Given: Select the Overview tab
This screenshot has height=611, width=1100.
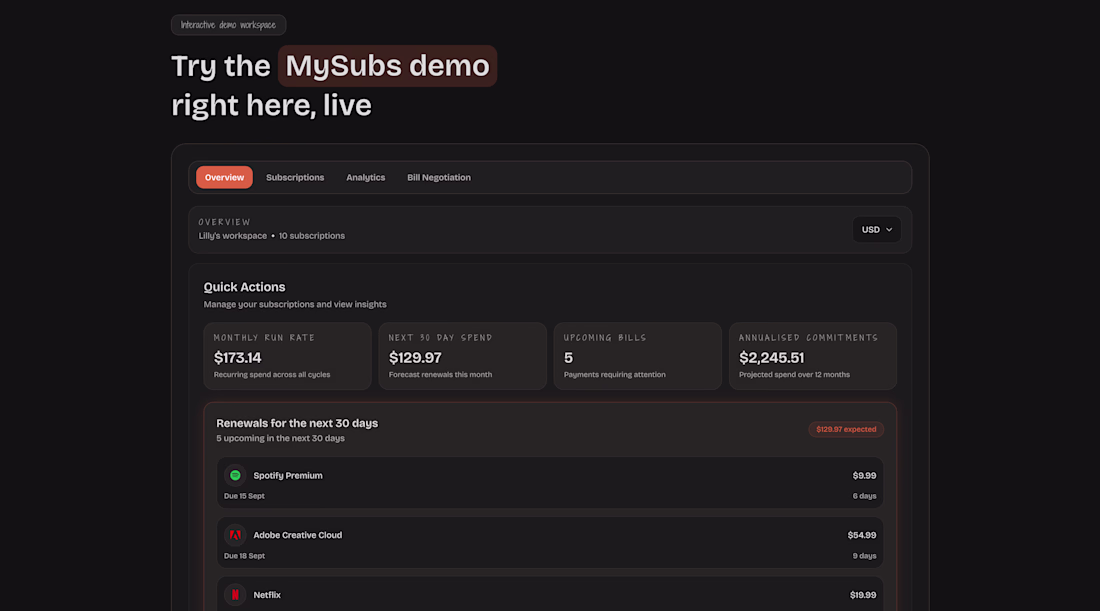Looking at the screenshot, I should coord(224,177).
